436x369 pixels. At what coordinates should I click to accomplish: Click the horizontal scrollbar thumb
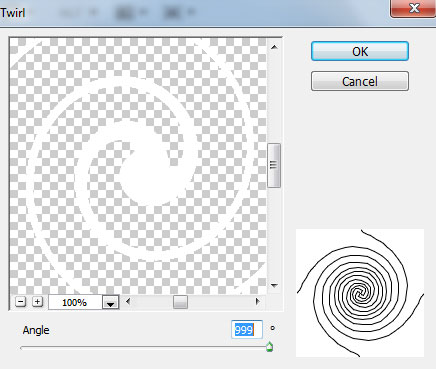pos(180,302)
